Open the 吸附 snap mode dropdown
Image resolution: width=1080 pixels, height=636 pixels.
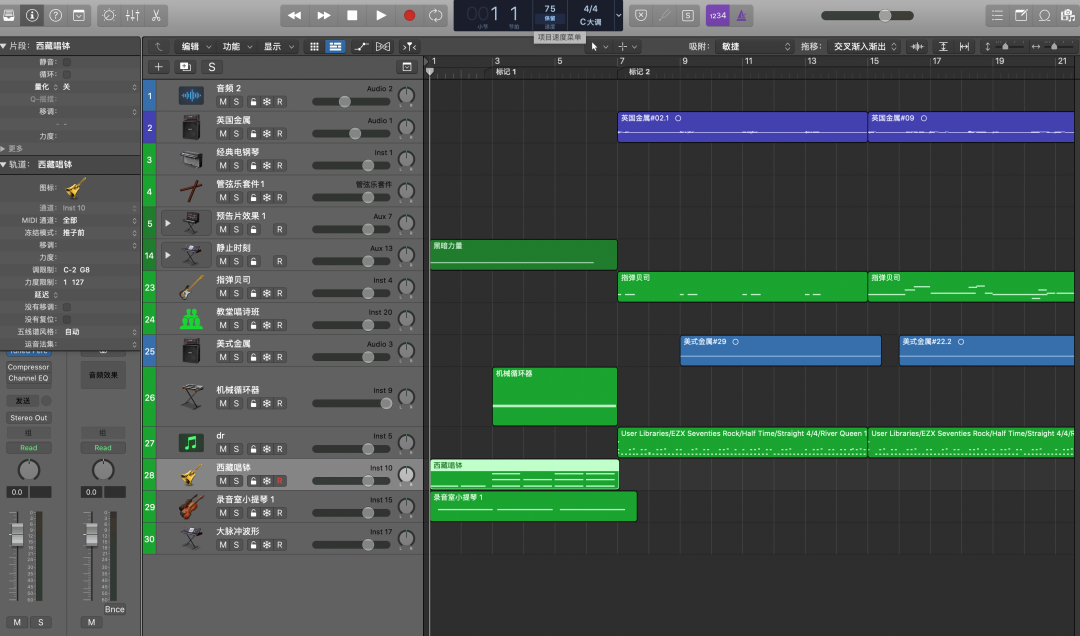[755, 47]
